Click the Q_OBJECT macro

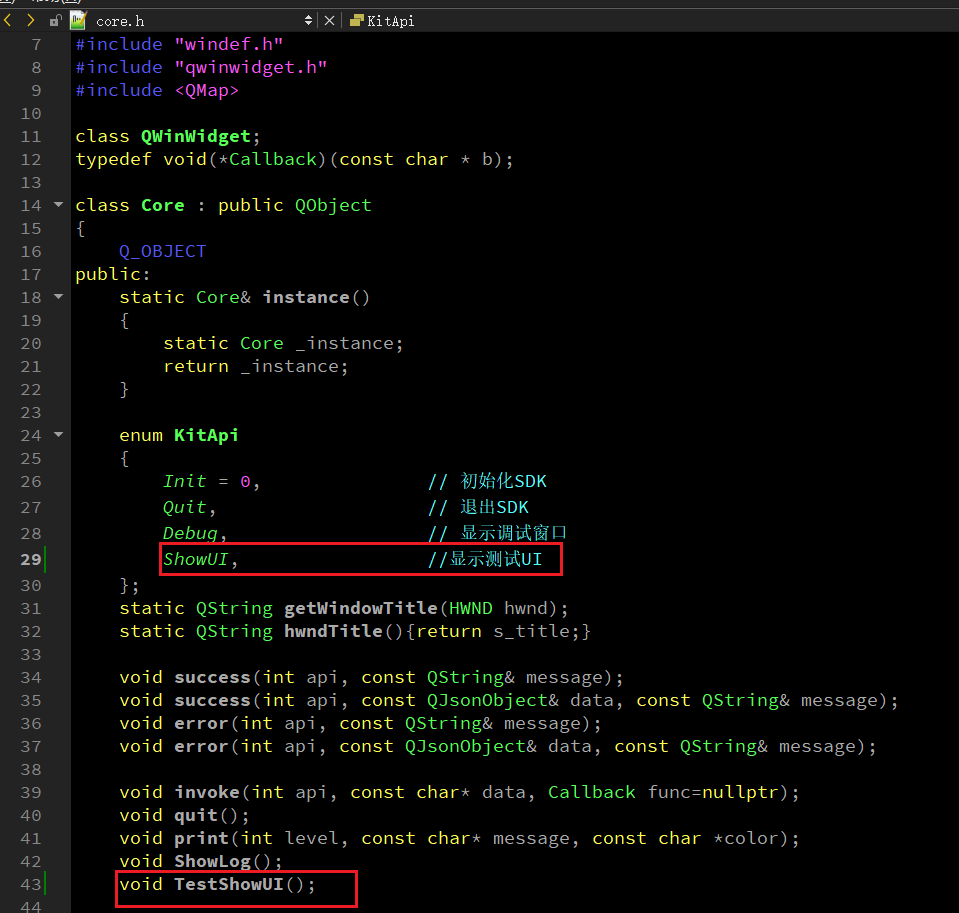163,251
